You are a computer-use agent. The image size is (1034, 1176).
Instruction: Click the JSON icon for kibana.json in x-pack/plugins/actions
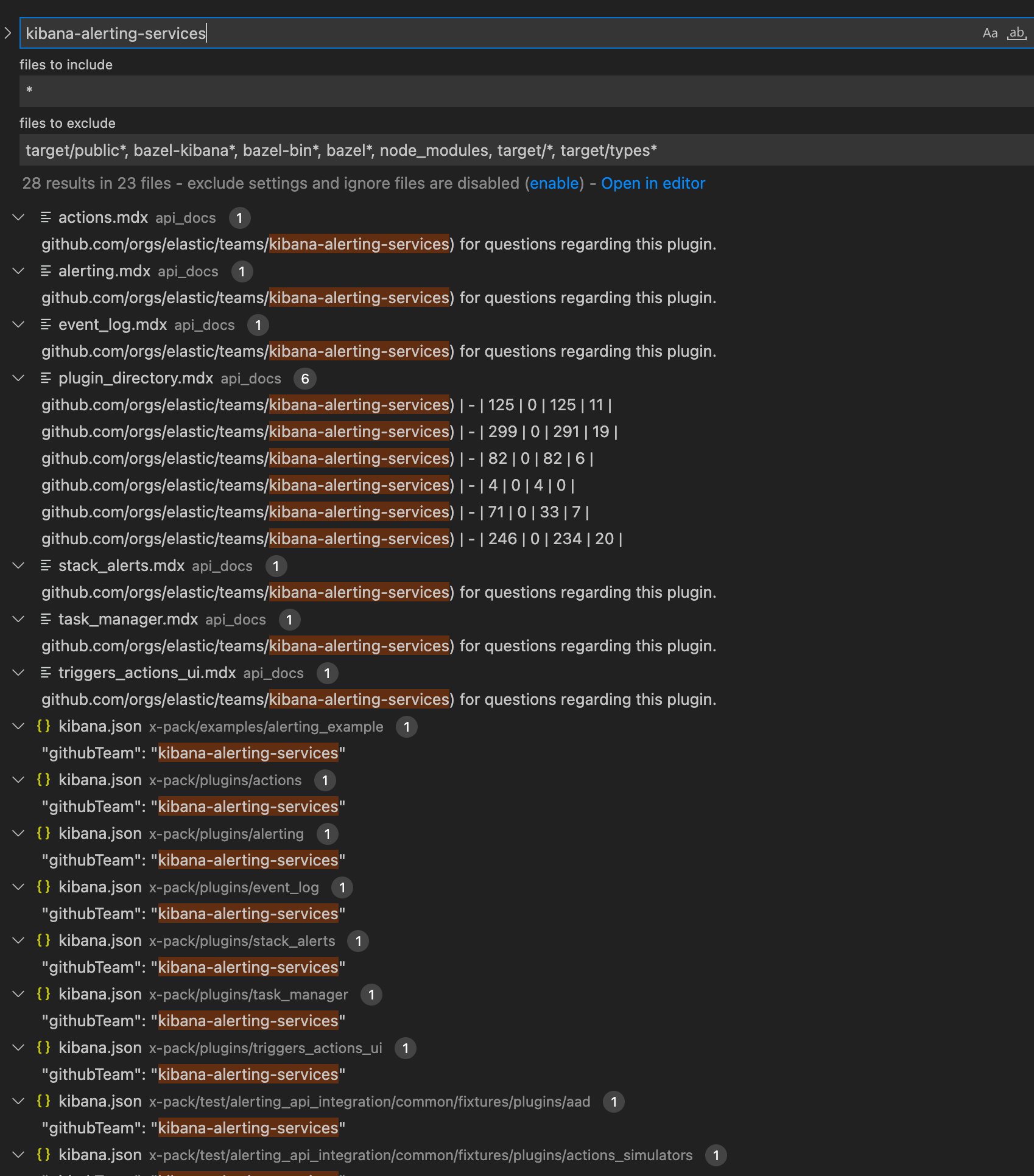[43, 780]
